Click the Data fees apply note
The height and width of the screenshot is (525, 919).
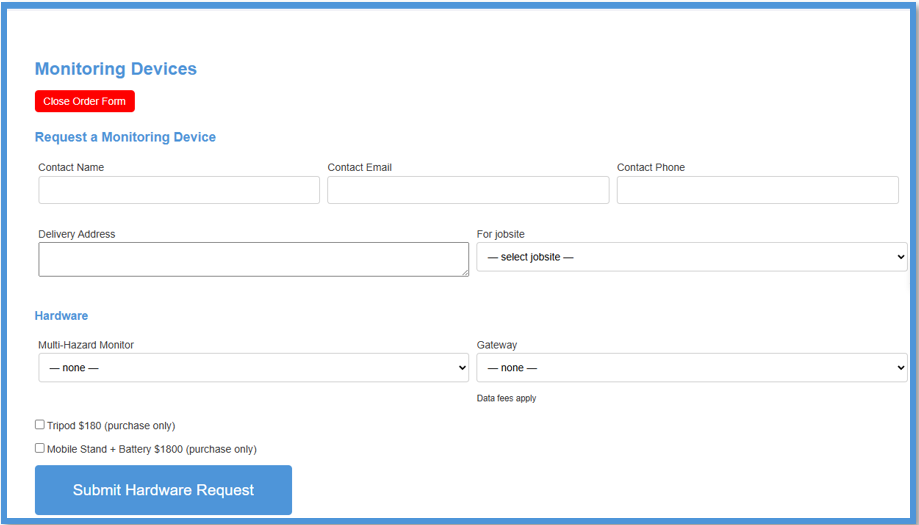(x=506, y=398)
